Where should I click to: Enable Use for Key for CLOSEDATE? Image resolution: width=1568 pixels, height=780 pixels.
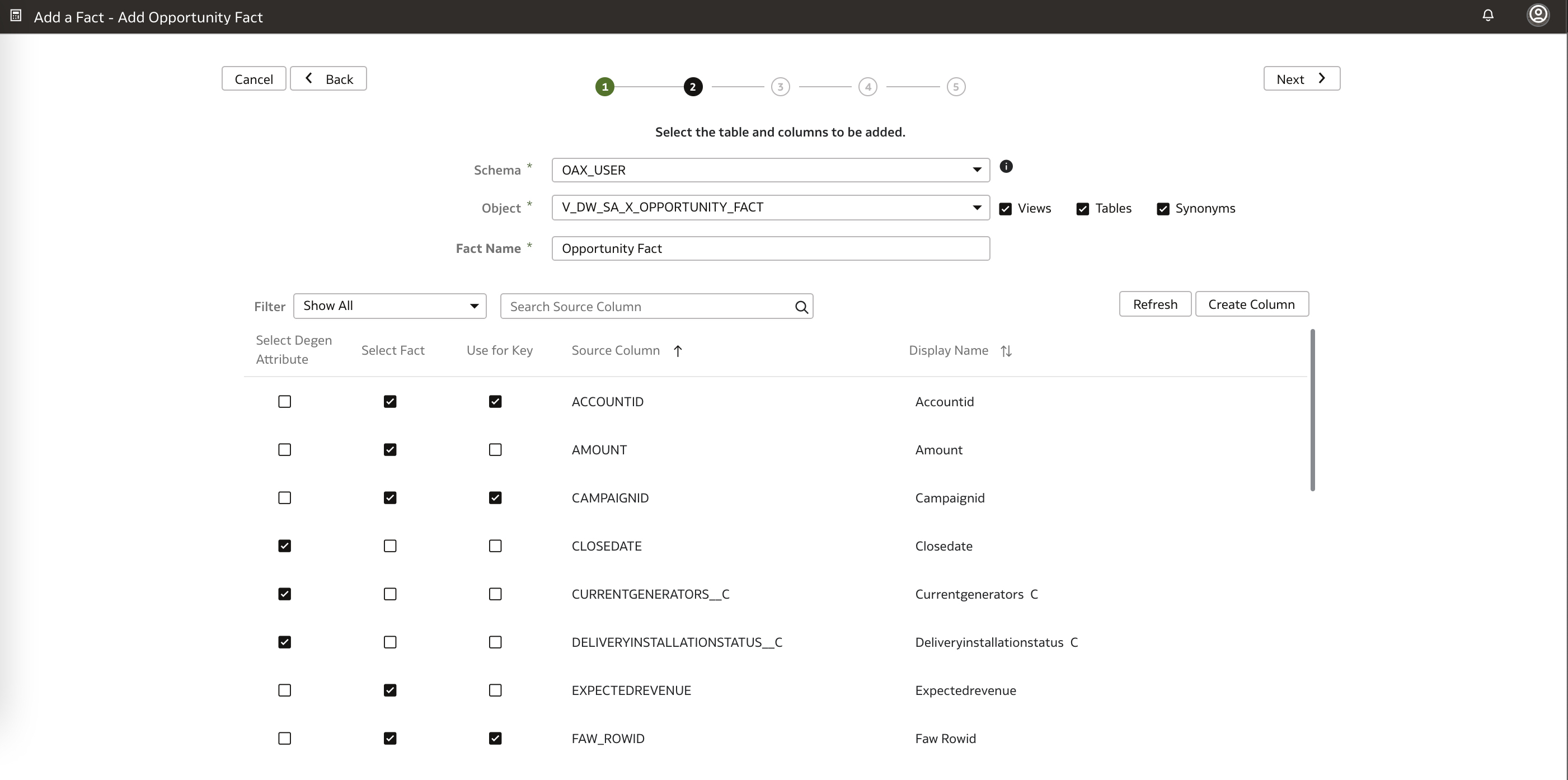pos(495,545)
